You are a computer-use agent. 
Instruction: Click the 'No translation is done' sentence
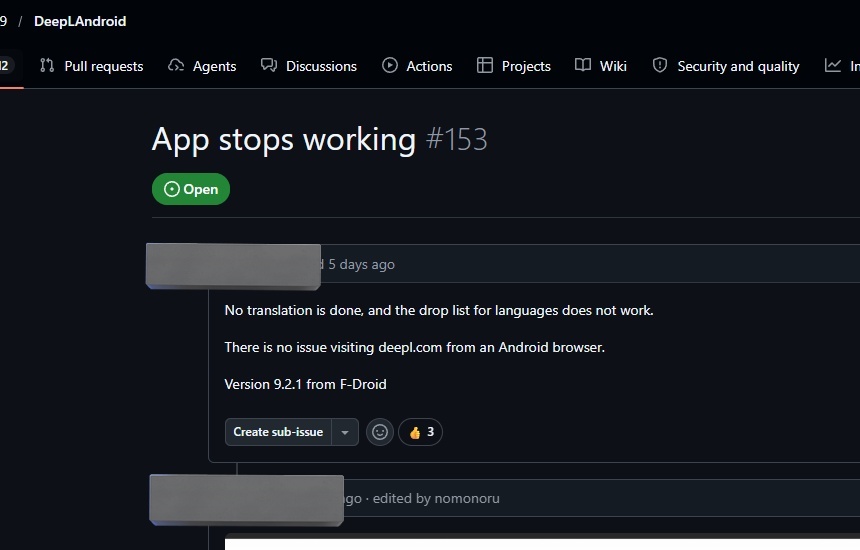click(439, 310)
